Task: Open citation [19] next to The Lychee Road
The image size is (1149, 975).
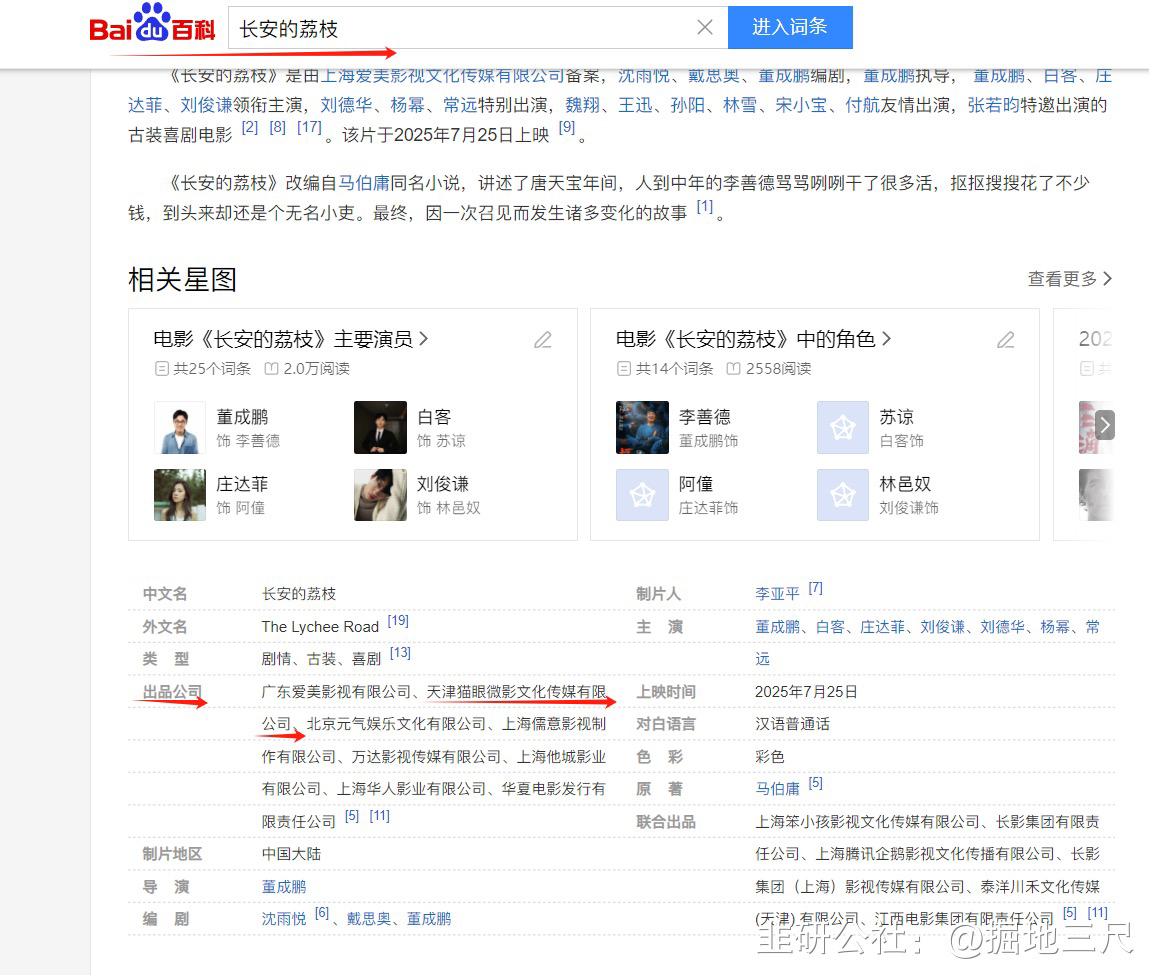Action: click(398, 621)
